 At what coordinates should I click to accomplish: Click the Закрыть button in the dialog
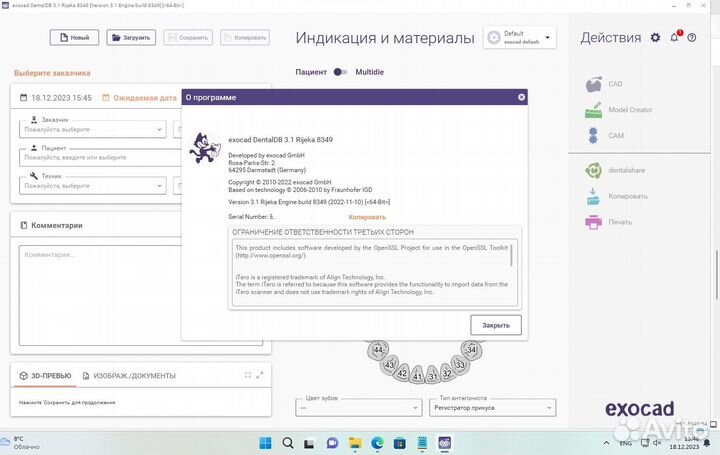496,325
